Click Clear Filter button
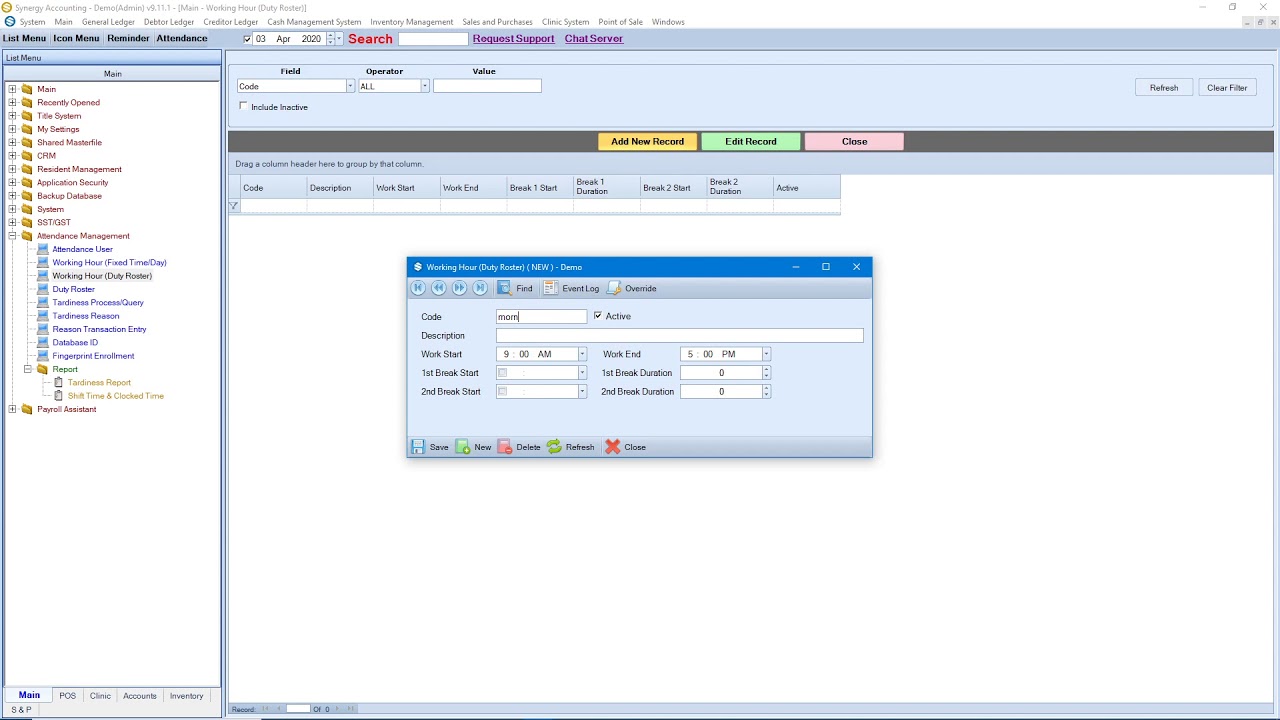The image size is (1280, 720). [1227, 88]
